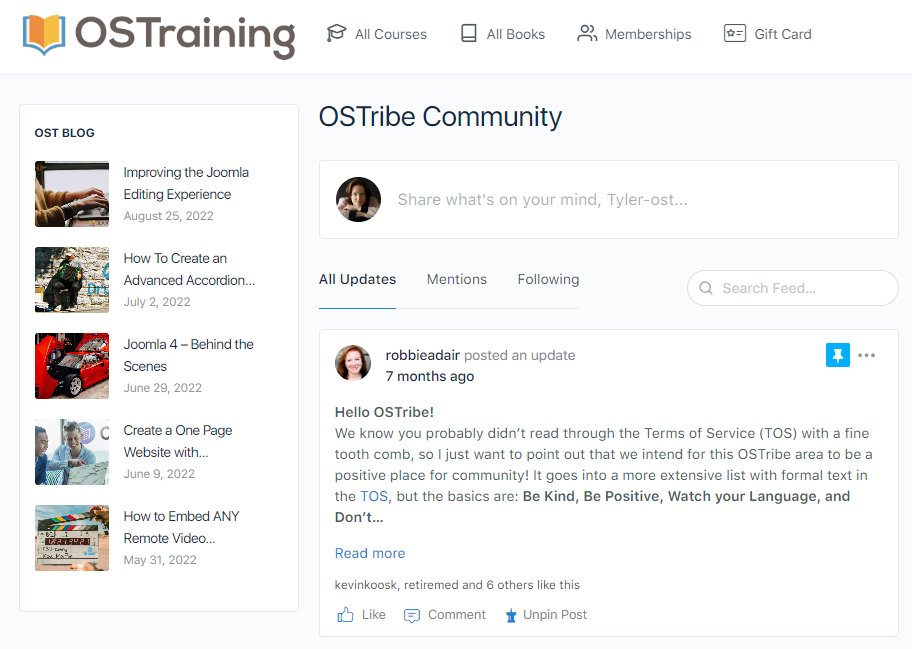Click the '7 months ago' timestamp
912x649 pixels.
coord(430,376)
